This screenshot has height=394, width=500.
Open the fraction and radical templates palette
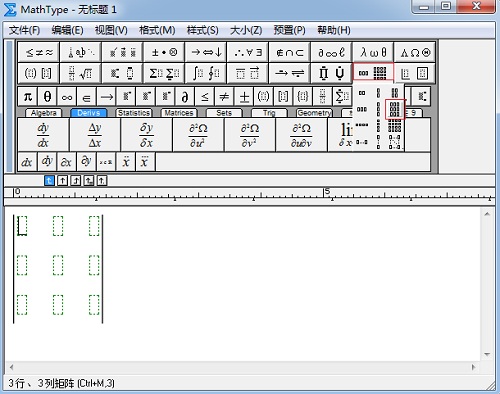(81, 73)
